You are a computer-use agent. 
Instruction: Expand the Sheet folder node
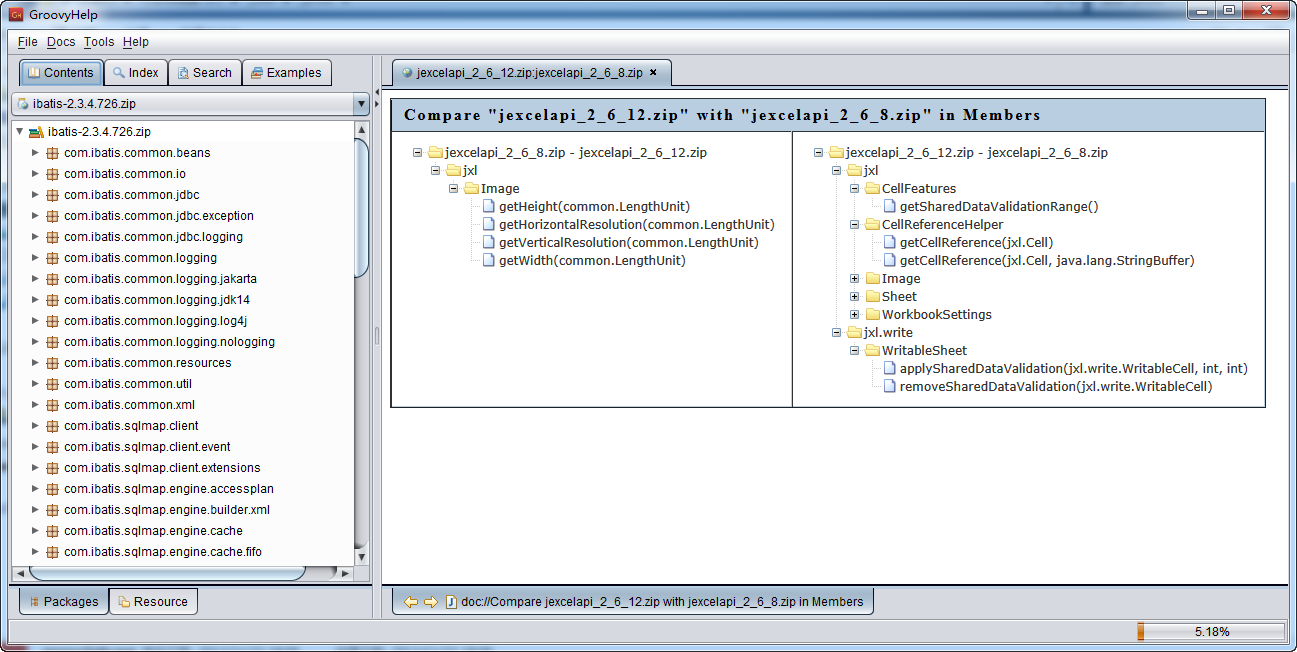click(854, 297)
